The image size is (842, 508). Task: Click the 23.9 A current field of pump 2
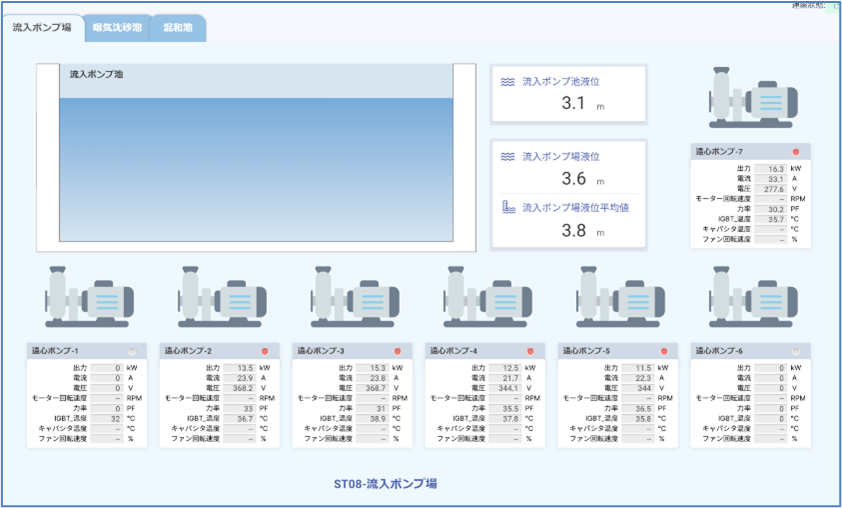(x=239, y=378)
